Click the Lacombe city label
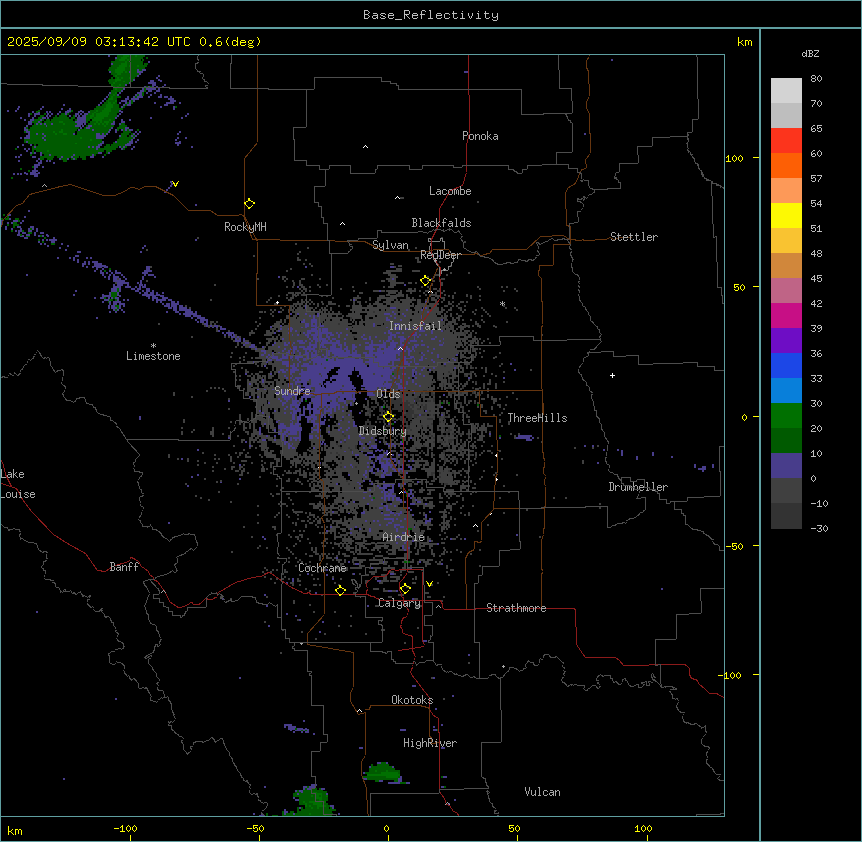 pyautogui.click(x=450, y=191)
